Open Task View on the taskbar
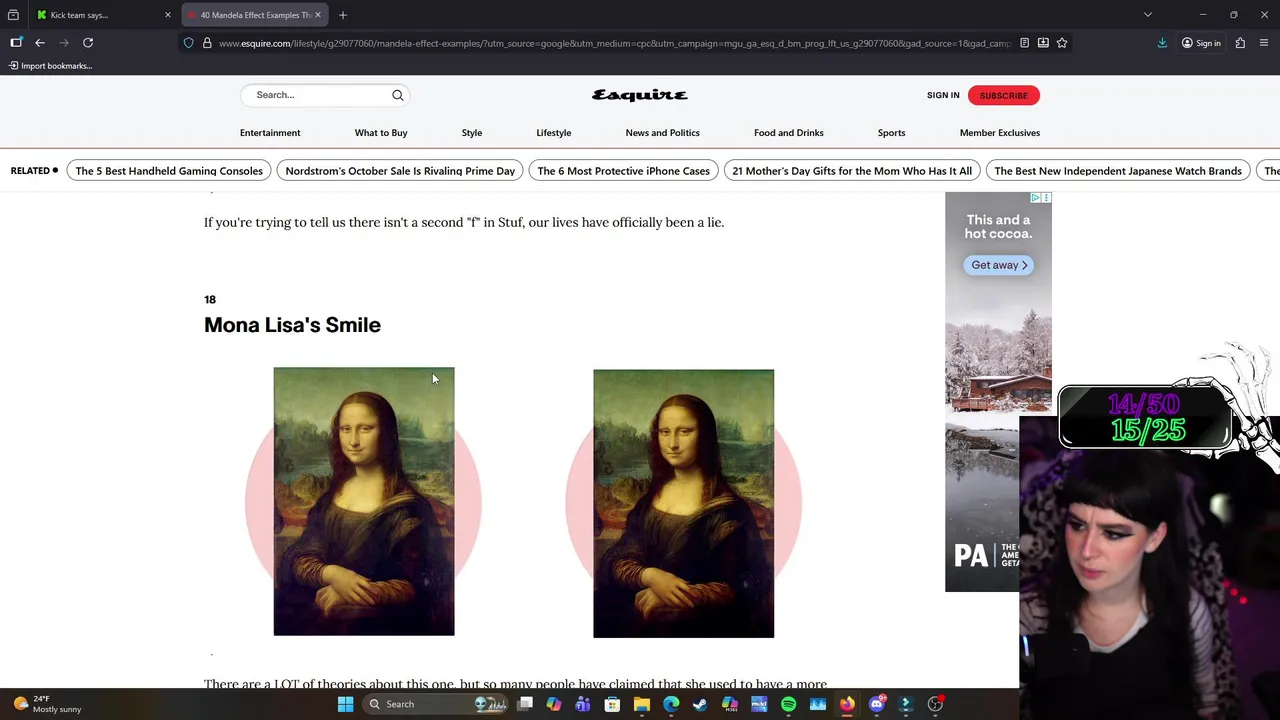Viewport: 1280px width, 720px height. coord(525,704)
